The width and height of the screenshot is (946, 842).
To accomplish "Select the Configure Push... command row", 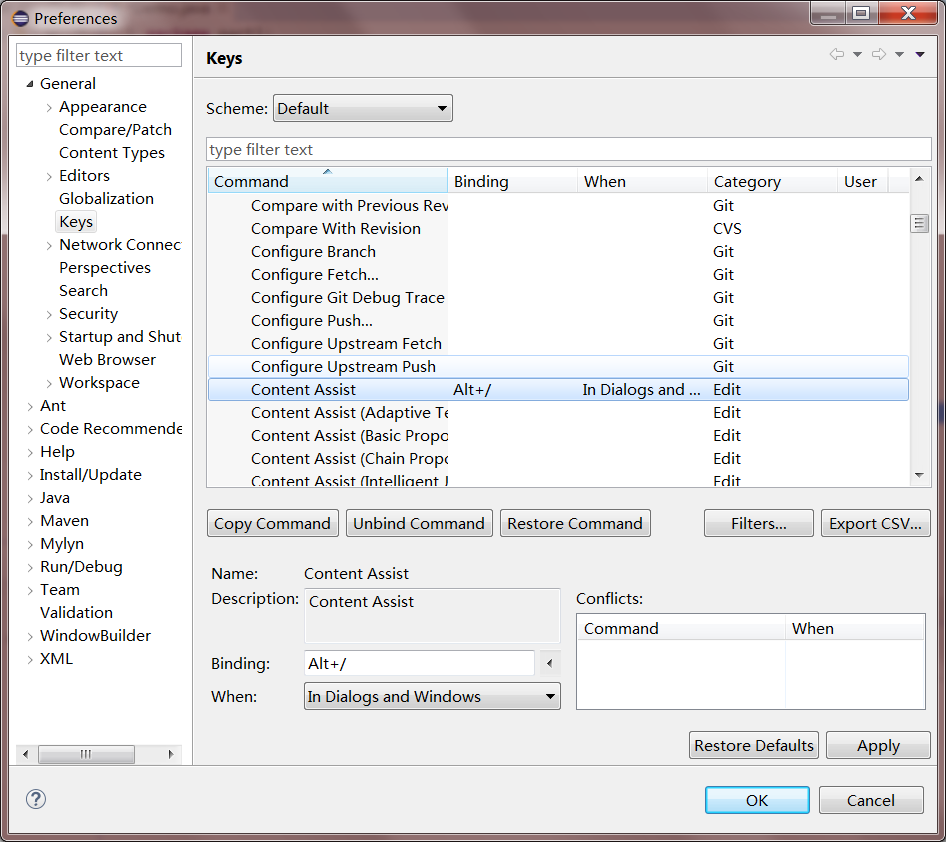I will (x=558, y=320).
